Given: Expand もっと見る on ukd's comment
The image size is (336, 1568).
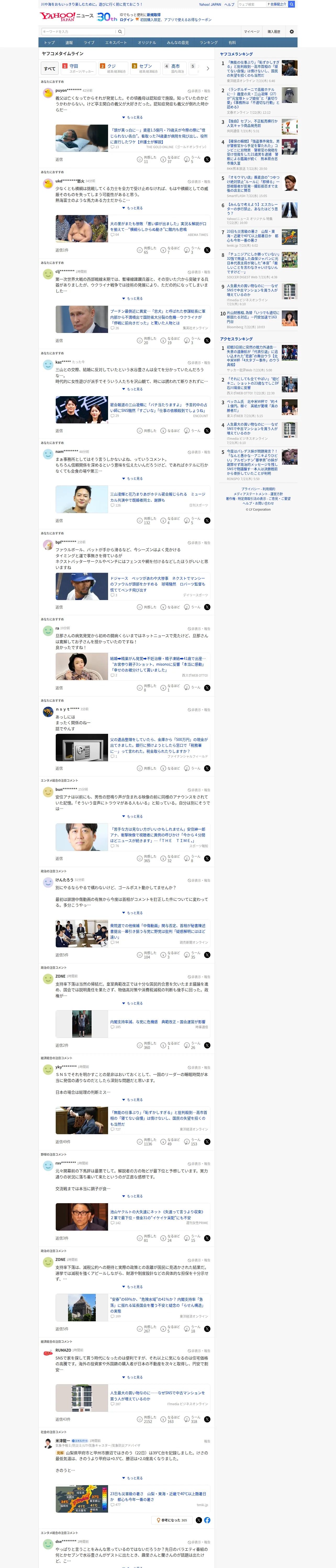Looking at the screenshot, I should [132, 208].
